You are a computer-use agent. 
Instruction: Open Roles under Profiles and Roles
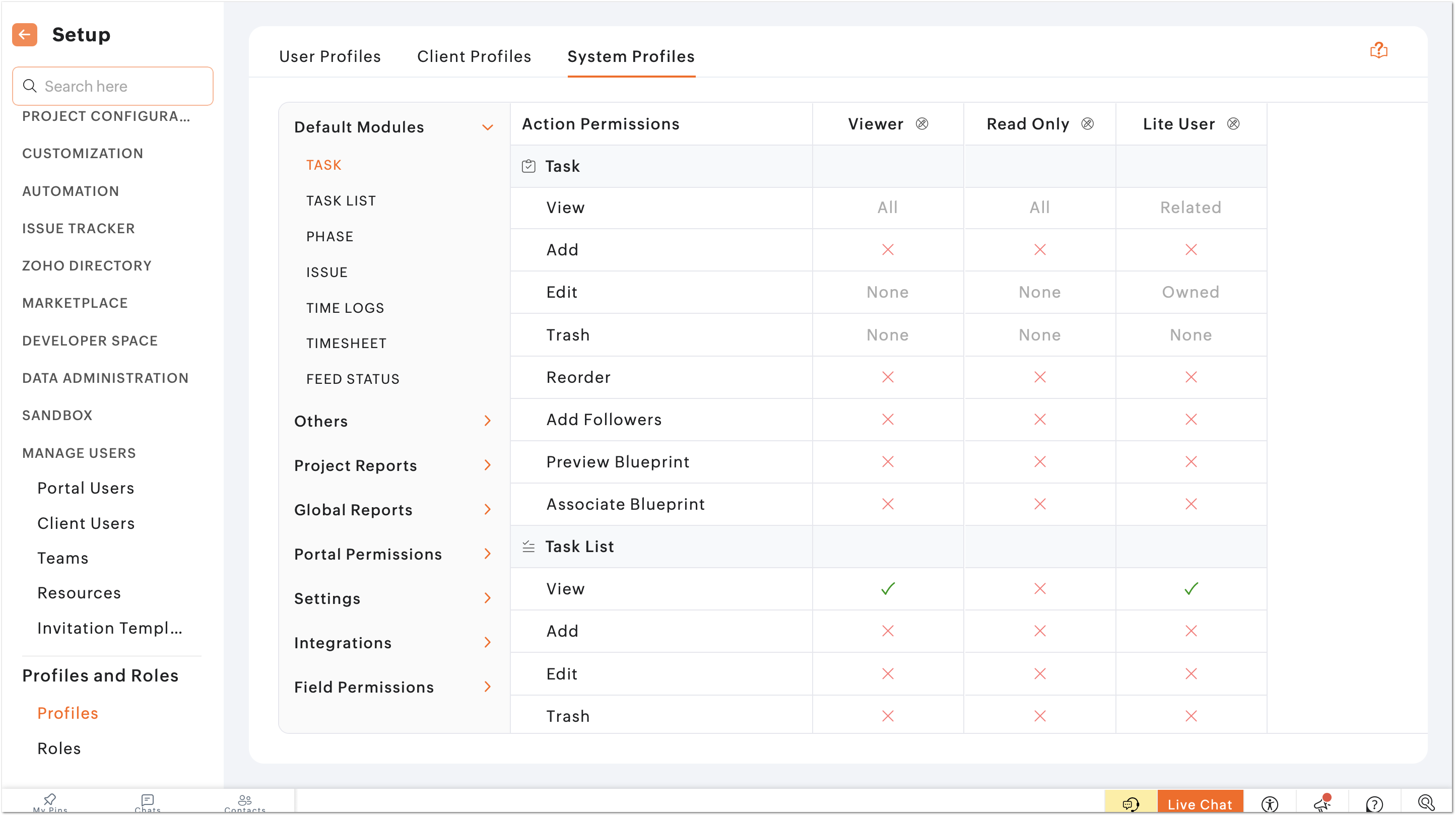point(59,748)
